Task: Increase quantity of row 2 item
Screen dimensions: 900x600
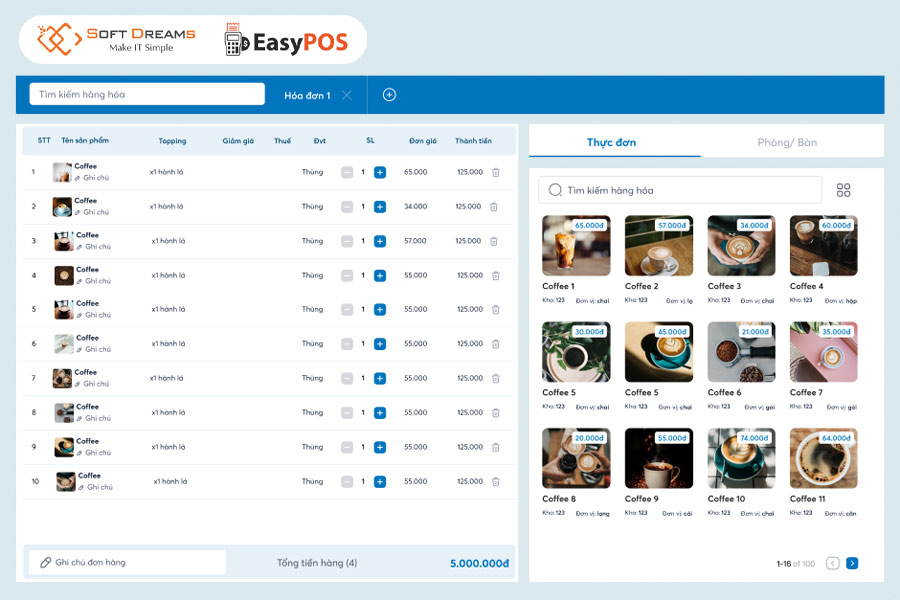Action: 380,207
